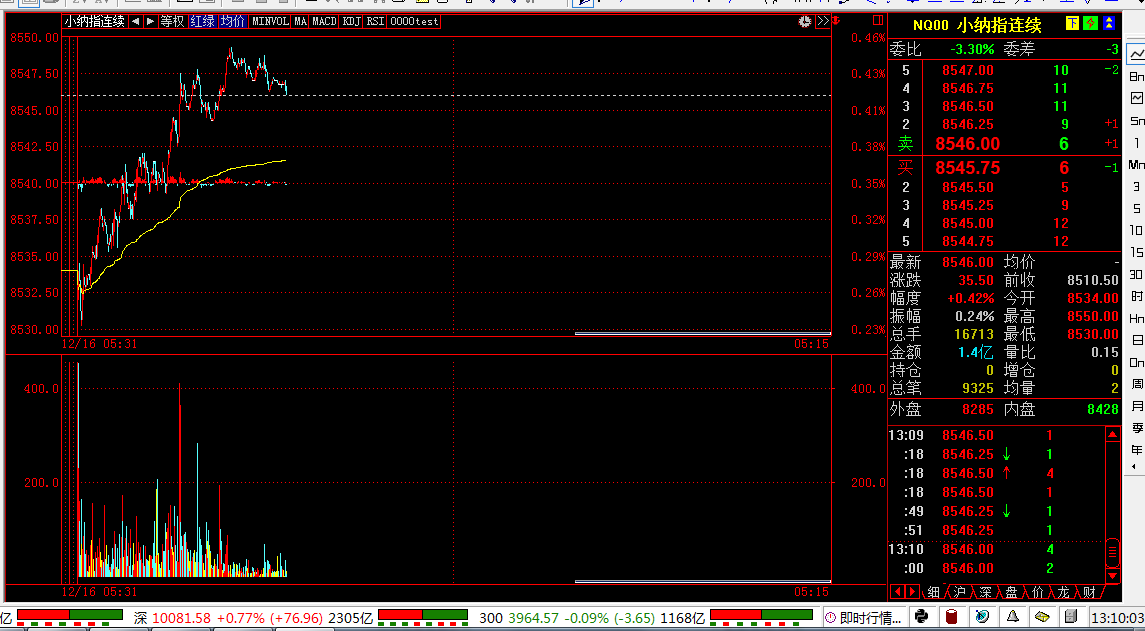Switch to the 深 tab
The height and width of the screenshot is (631, 1145).
986,592
